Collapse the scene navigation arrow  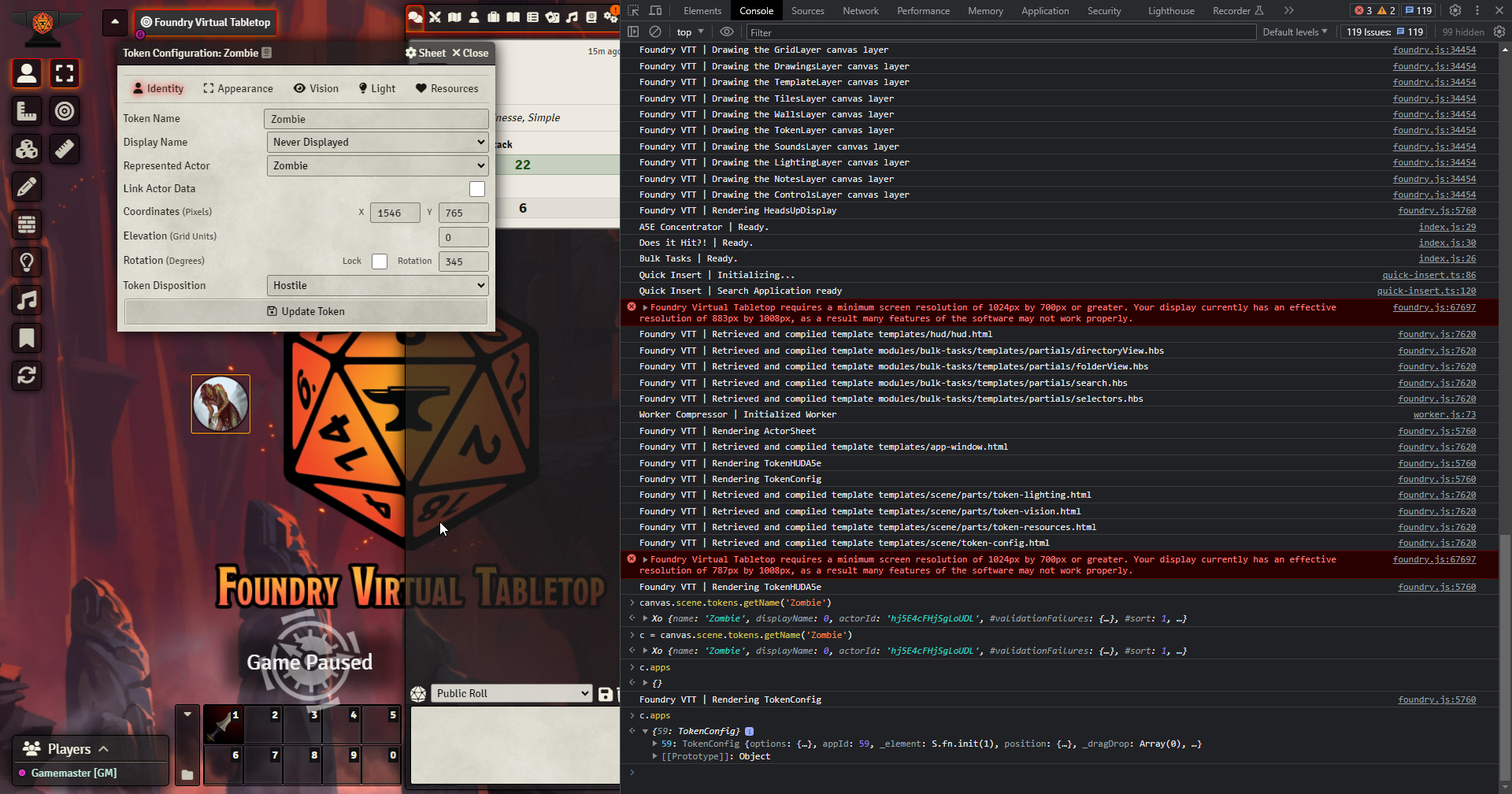115,22
